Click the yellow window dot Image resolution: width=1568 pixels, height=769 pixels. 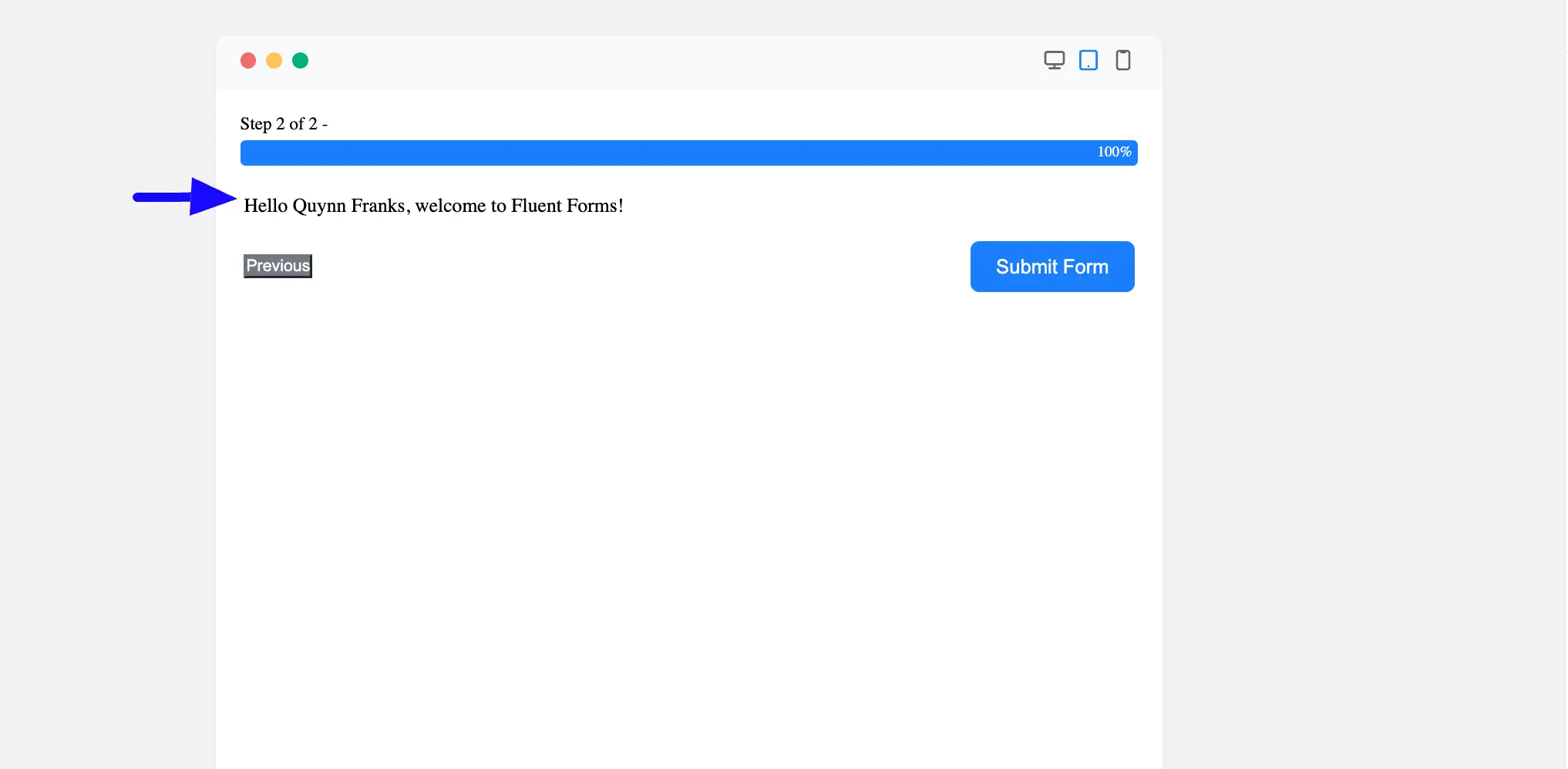274,61
